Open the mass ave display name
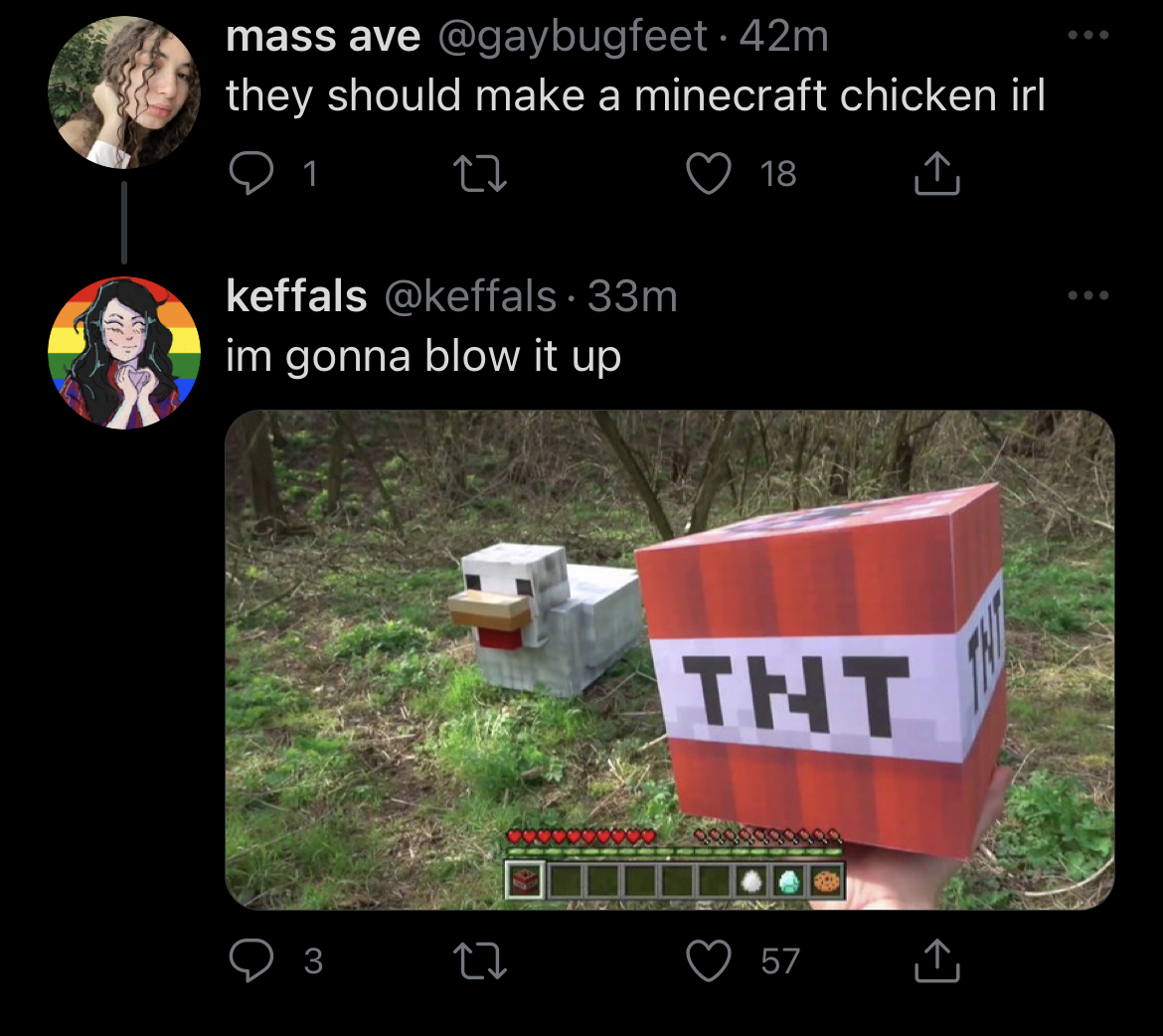1163x1036 pixels. tap(323, 37)
